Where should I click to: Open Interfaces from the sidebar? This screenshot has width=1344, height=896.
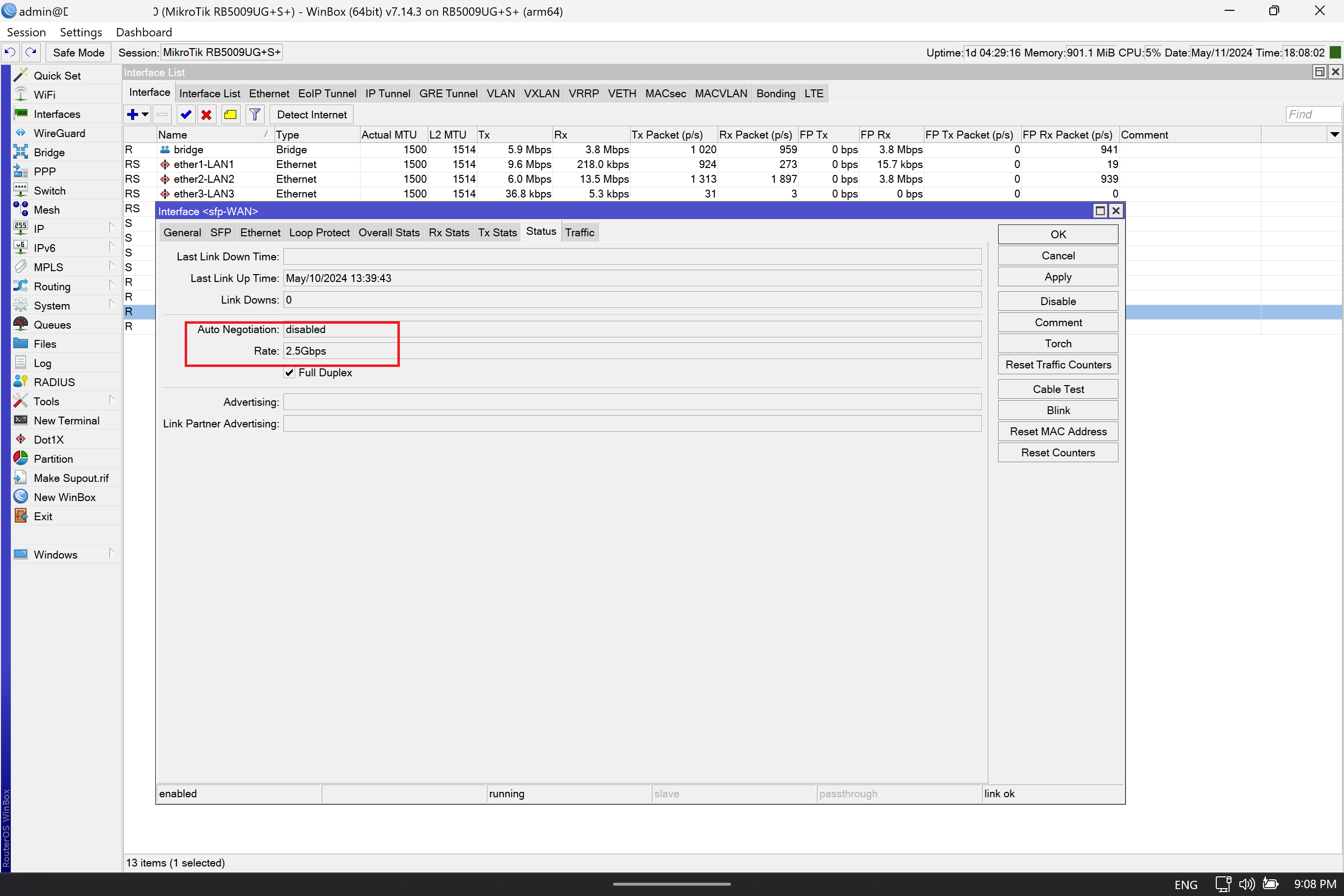(56, 113)
